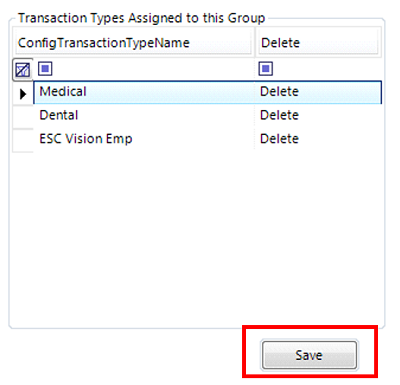The height and width of the screenshot is (385, 400).
Task: Delete the Dental transaction type
Action: (279, 115)
